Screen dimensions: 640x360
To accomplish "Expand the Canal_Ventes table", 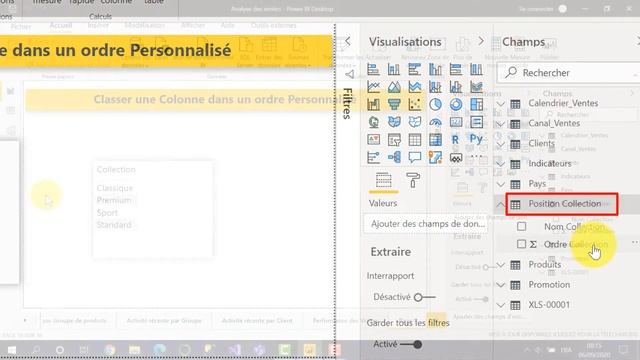I will click(x=501, y=124).
